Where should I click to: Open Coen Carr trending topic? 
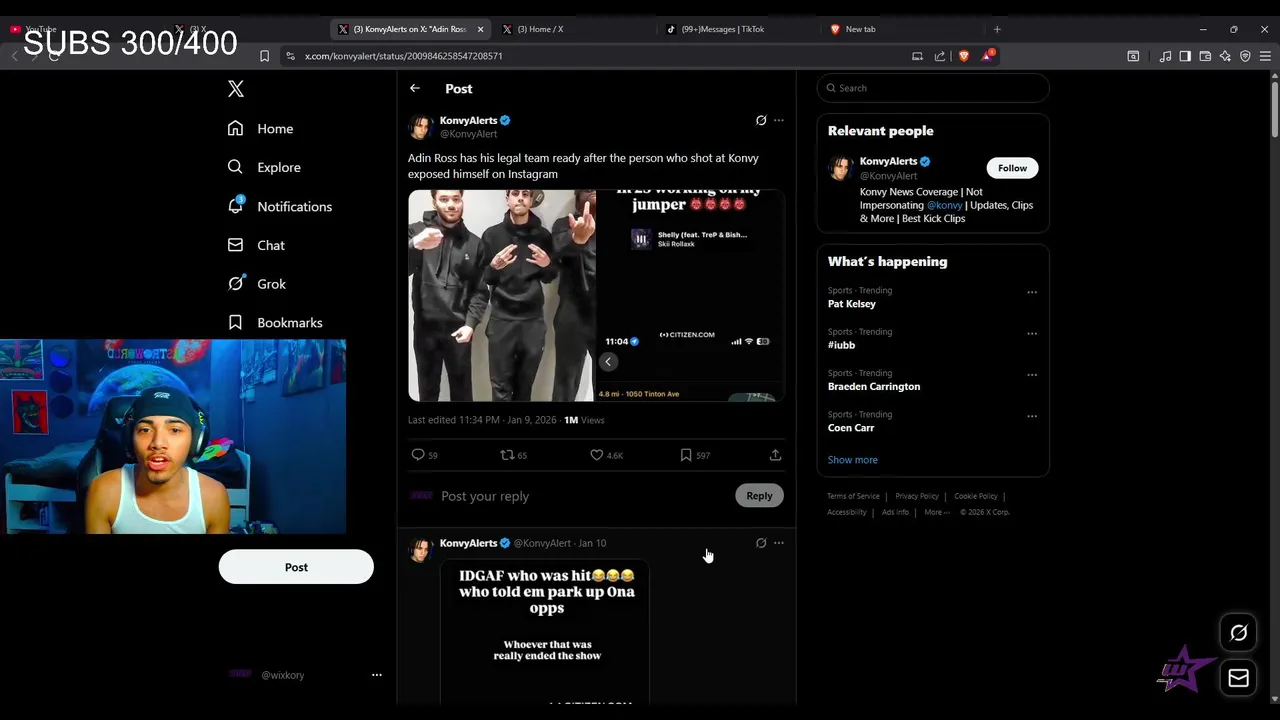[x=851, y=428]
